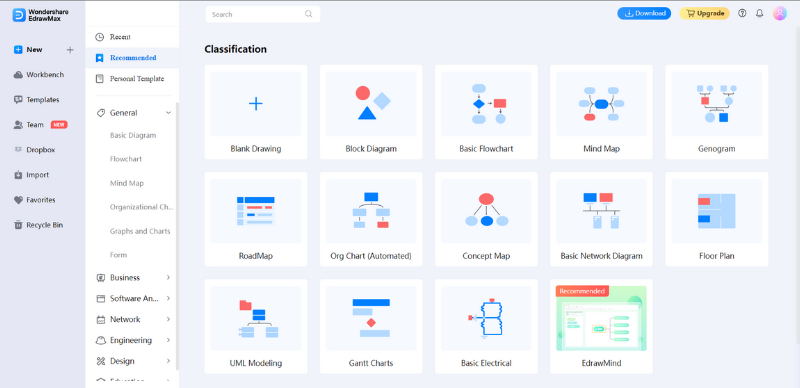Open the Dropbox integration

coord(34,150)
